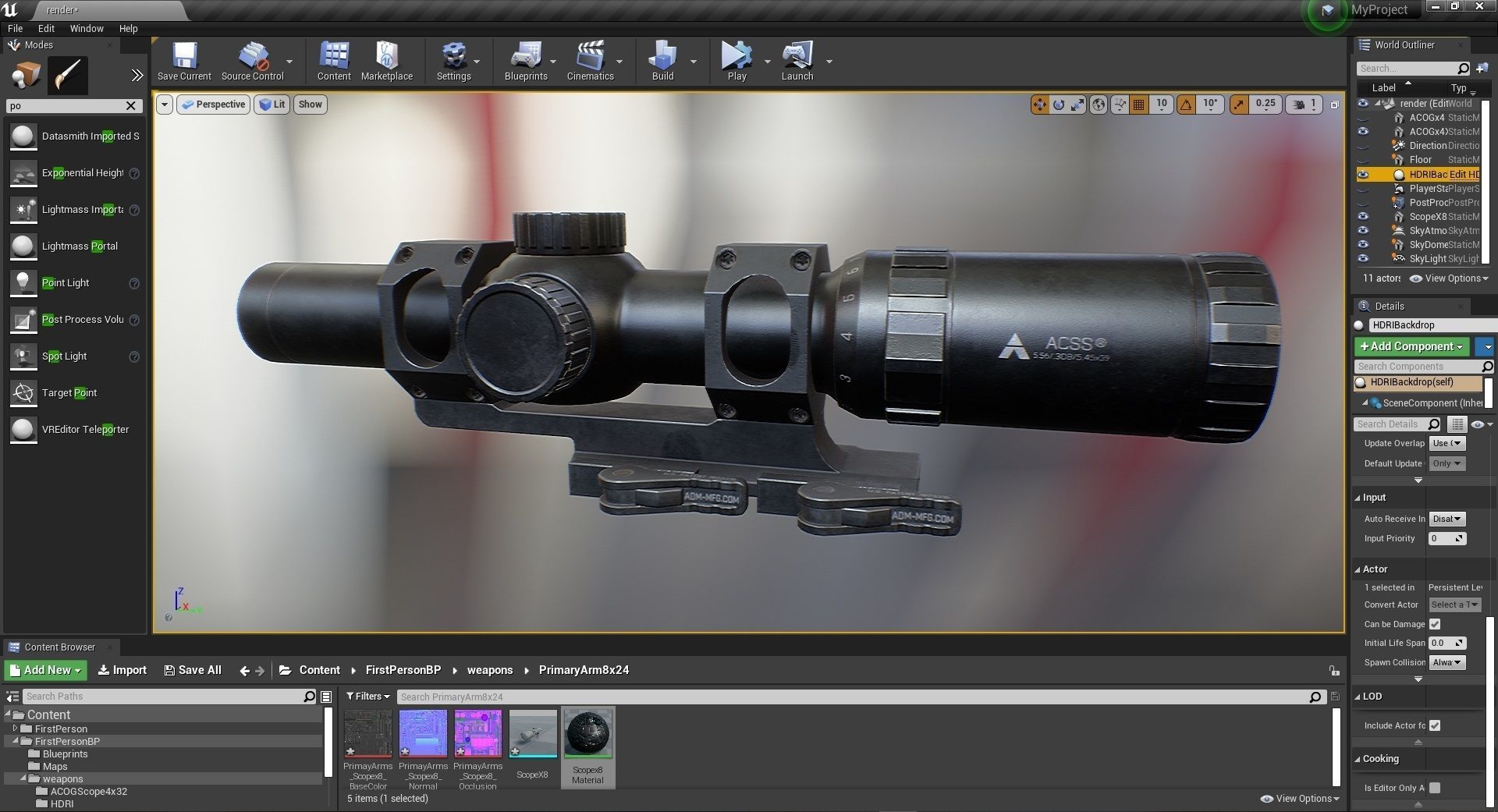Open the Marketplace toolbar icon
1498x812 pixels.
(x=387, y=62)
